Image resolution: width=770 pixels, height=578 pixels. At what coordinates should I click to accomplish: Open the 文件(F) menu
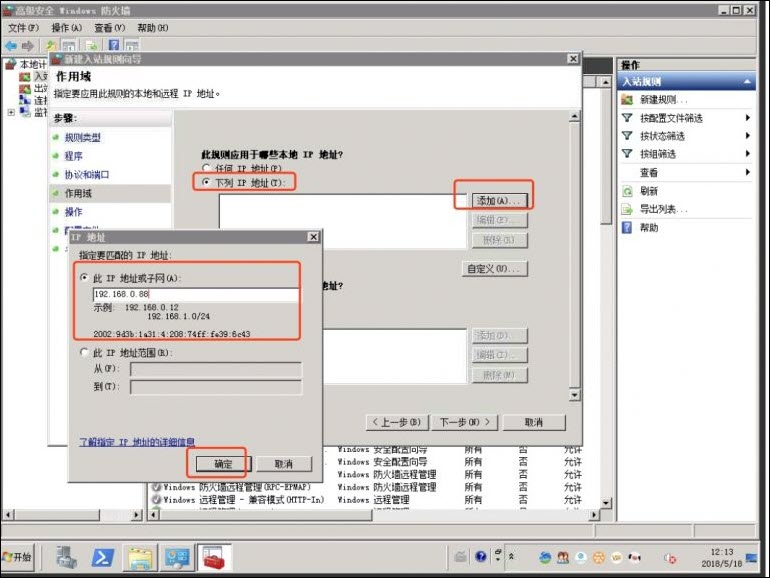[x=23, y=28]
